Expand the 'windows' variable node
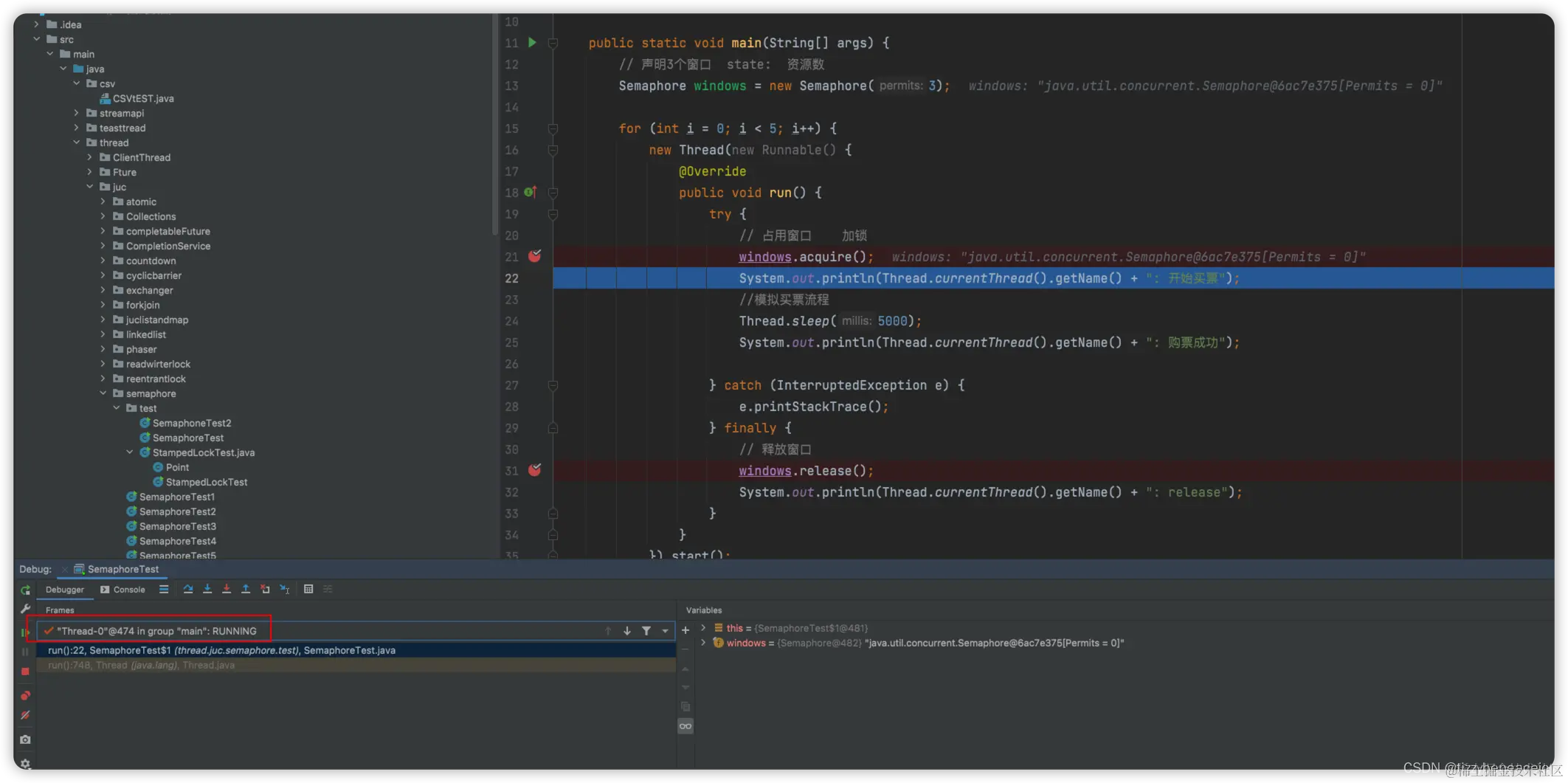This screenshot has width=1568, height=783. coord(703,643)
